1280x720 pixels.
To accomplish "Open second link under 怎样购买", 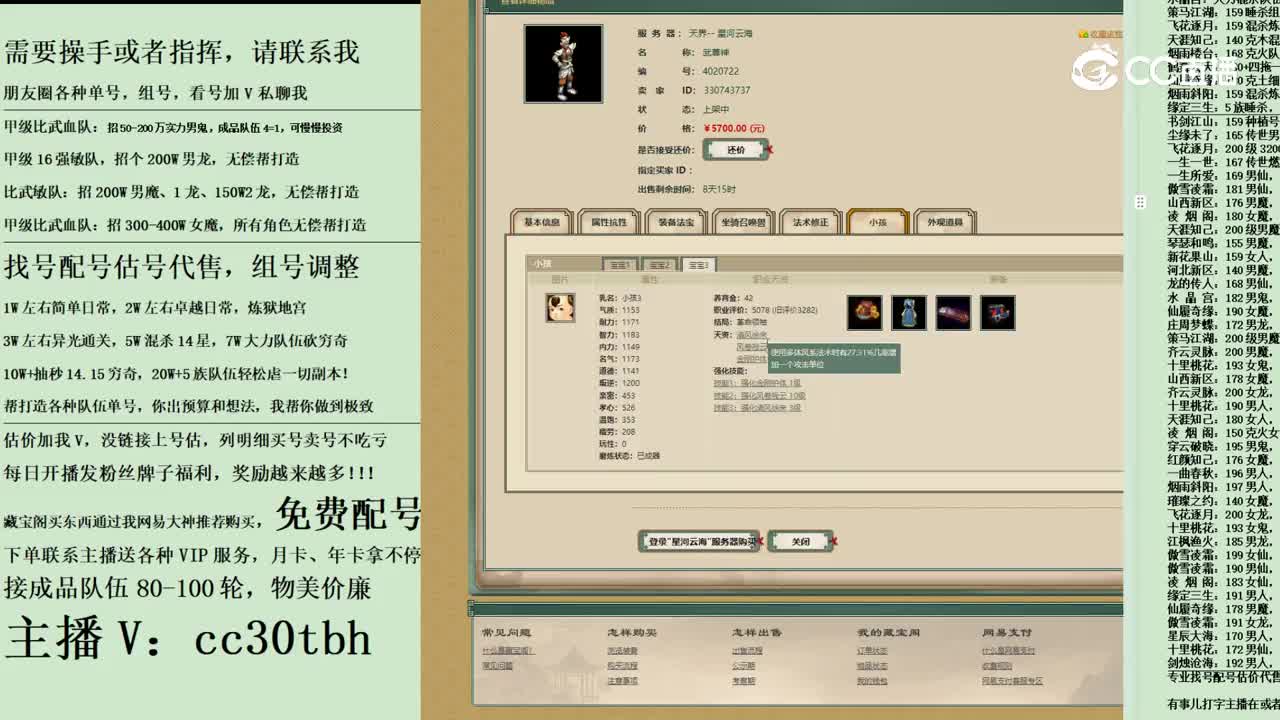I will 622,665.
